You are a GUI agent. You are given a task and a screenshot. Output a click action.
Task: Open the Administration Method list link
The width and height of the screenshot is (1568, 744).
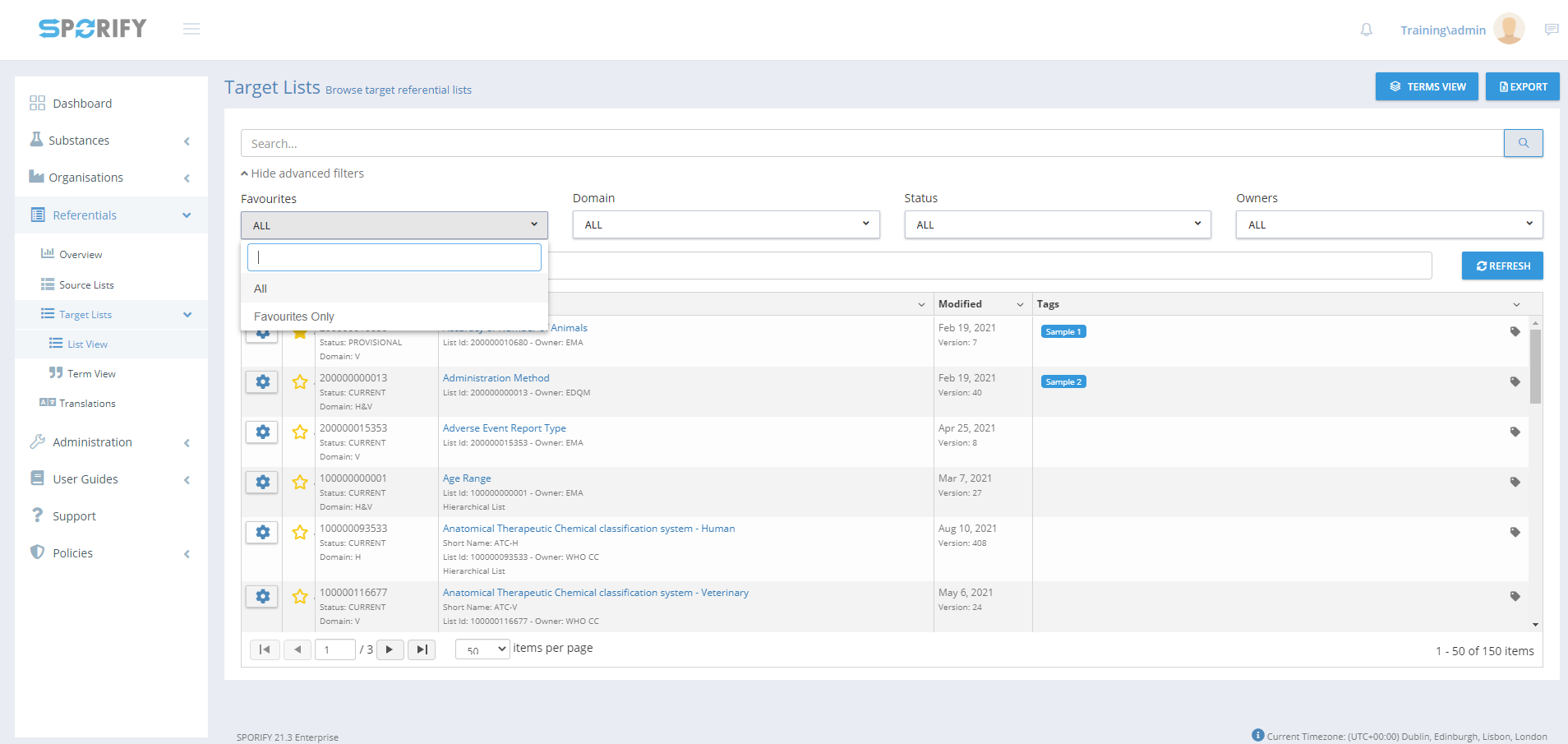(496, 378)
